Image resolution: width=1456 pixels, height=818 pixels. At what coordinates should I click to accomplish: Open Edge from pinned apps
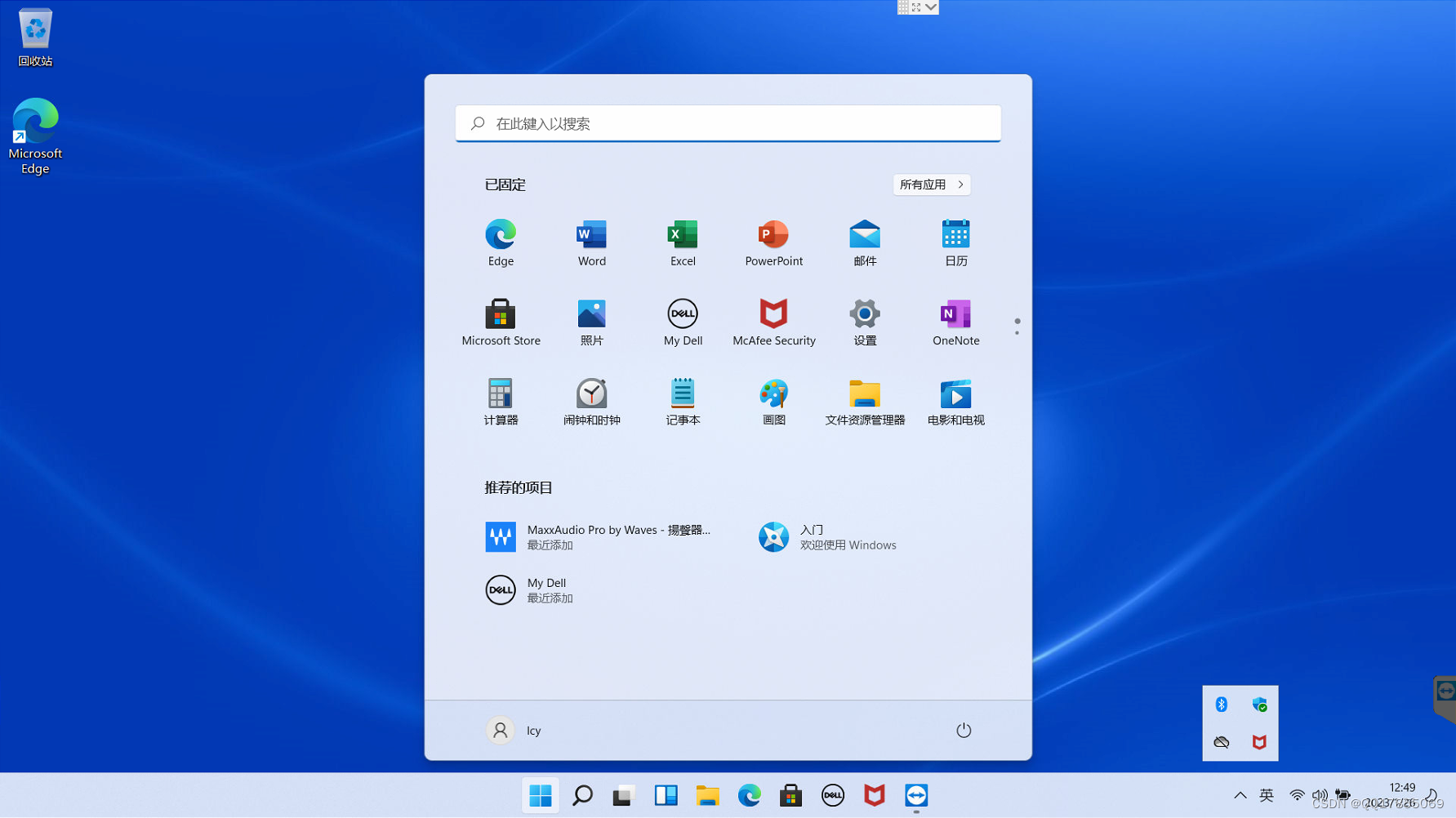501,243
